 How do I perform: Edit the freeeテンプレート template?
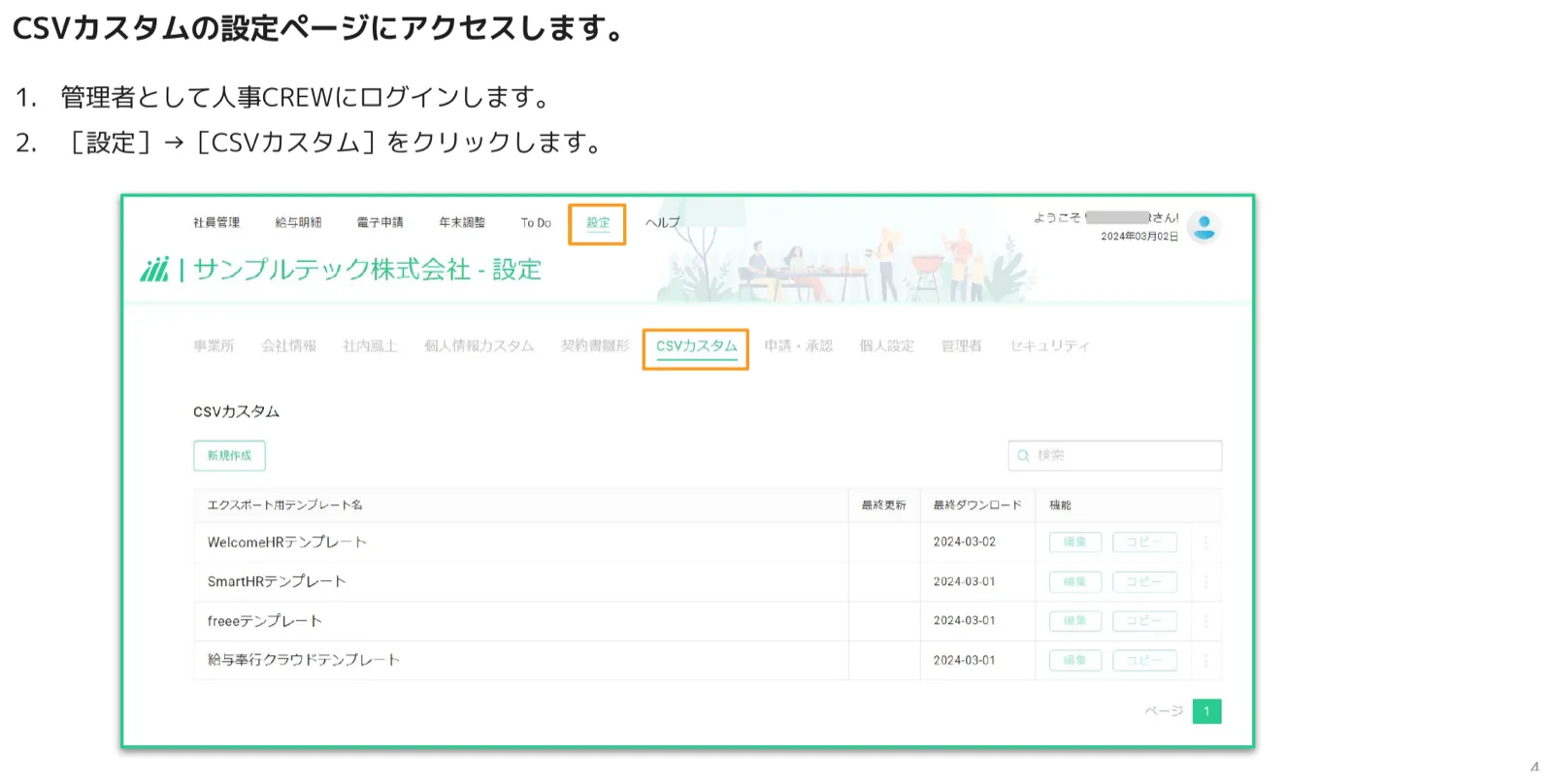click(1074, 621)
